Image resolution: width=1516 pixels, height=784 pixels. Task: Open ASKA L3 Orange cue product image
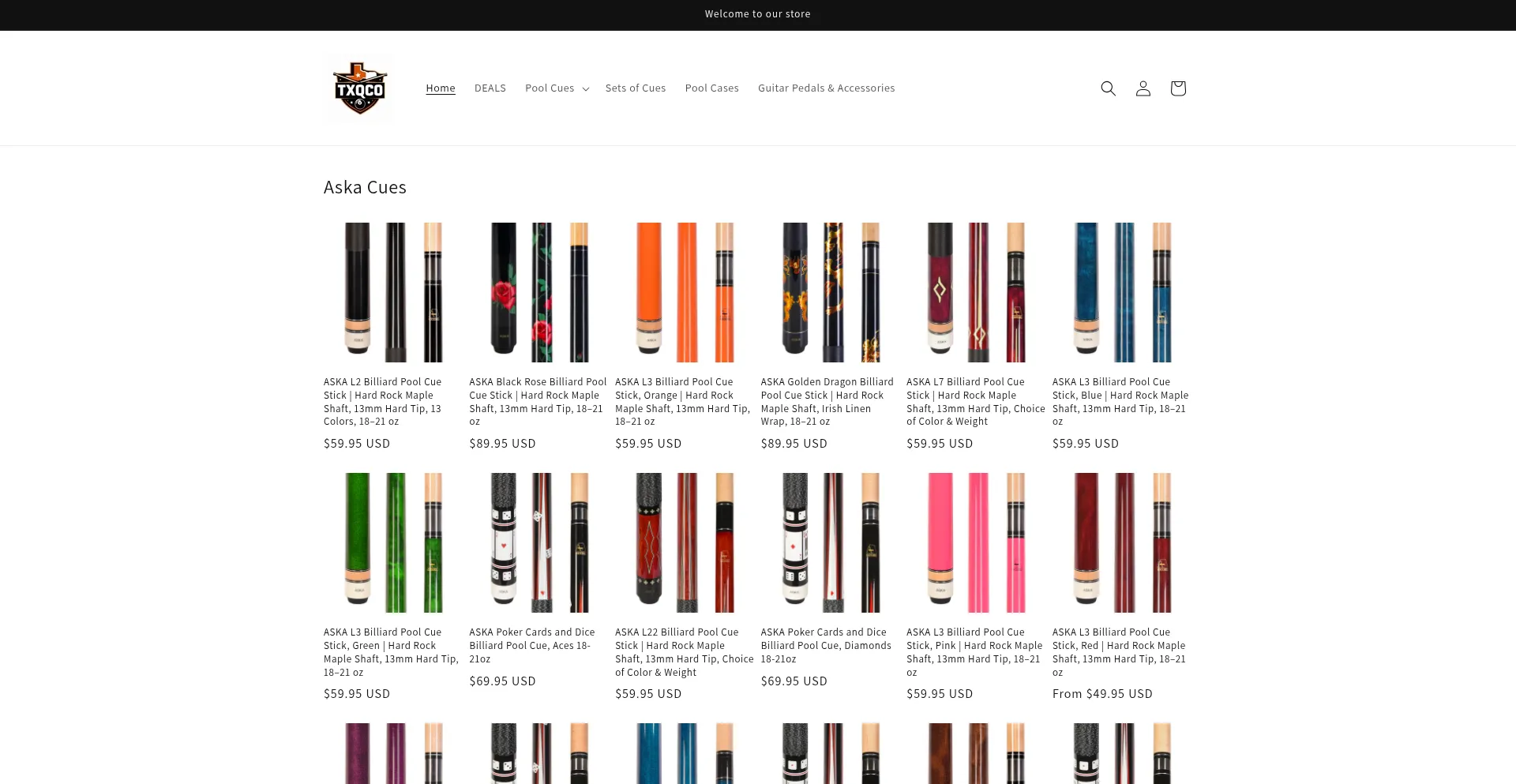(685, 292)
